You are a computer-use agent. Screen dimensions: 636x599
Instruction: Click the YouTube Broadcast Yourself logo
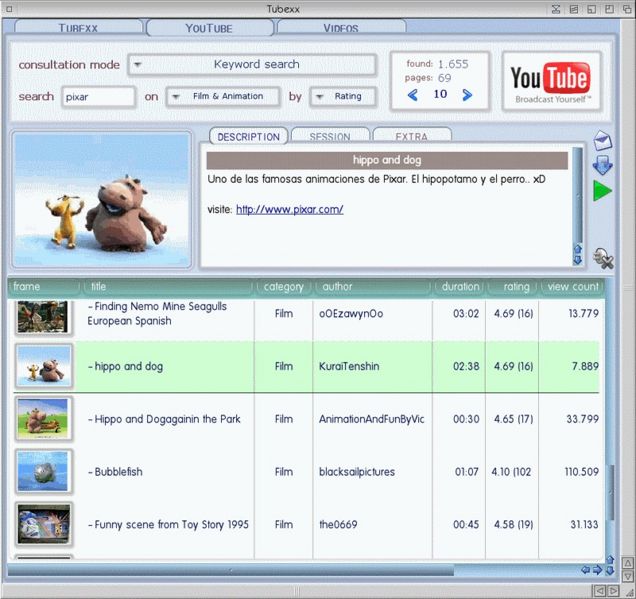(551, 81)
